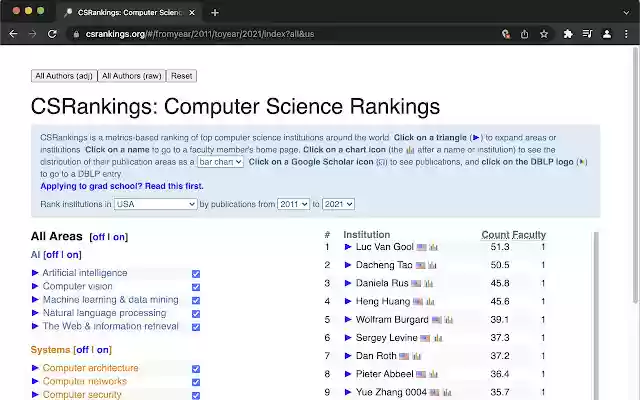Uncheck Machine learning & data mining checkbox
This screenshot has width=640, height=400.
[196, 300]
